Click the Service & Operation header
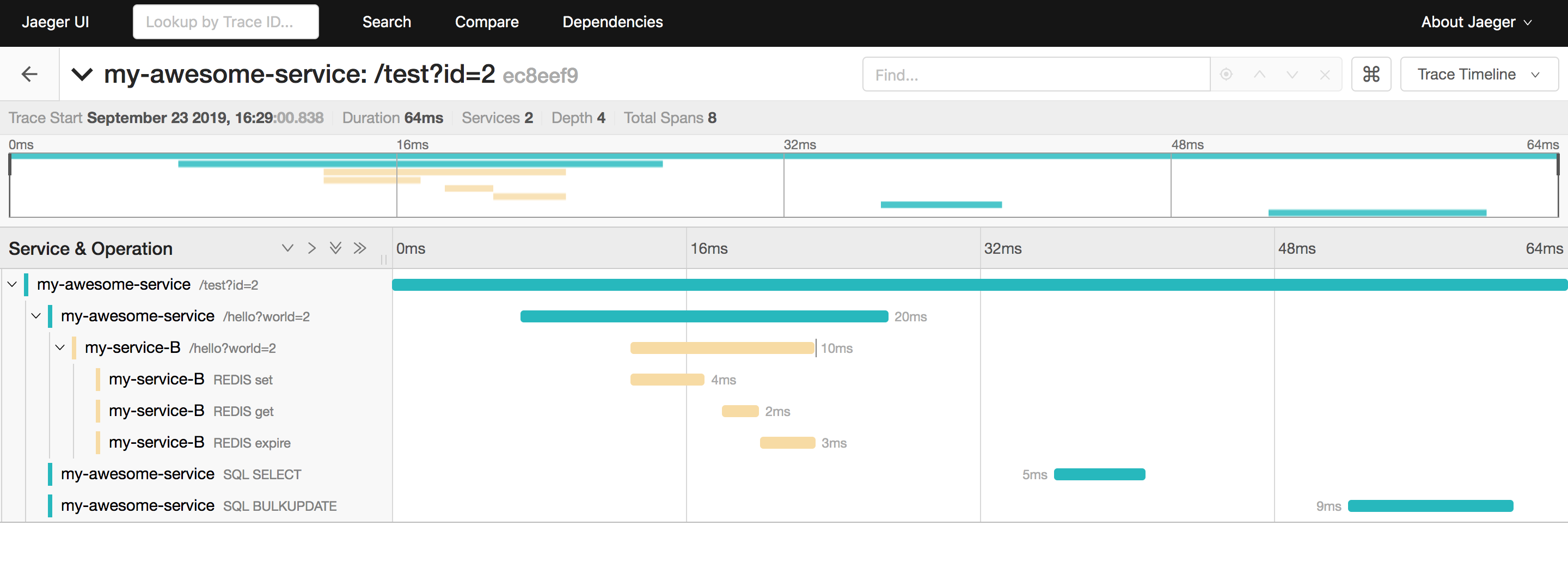Viewport: 1568px width, 562px height. [91, 248]
